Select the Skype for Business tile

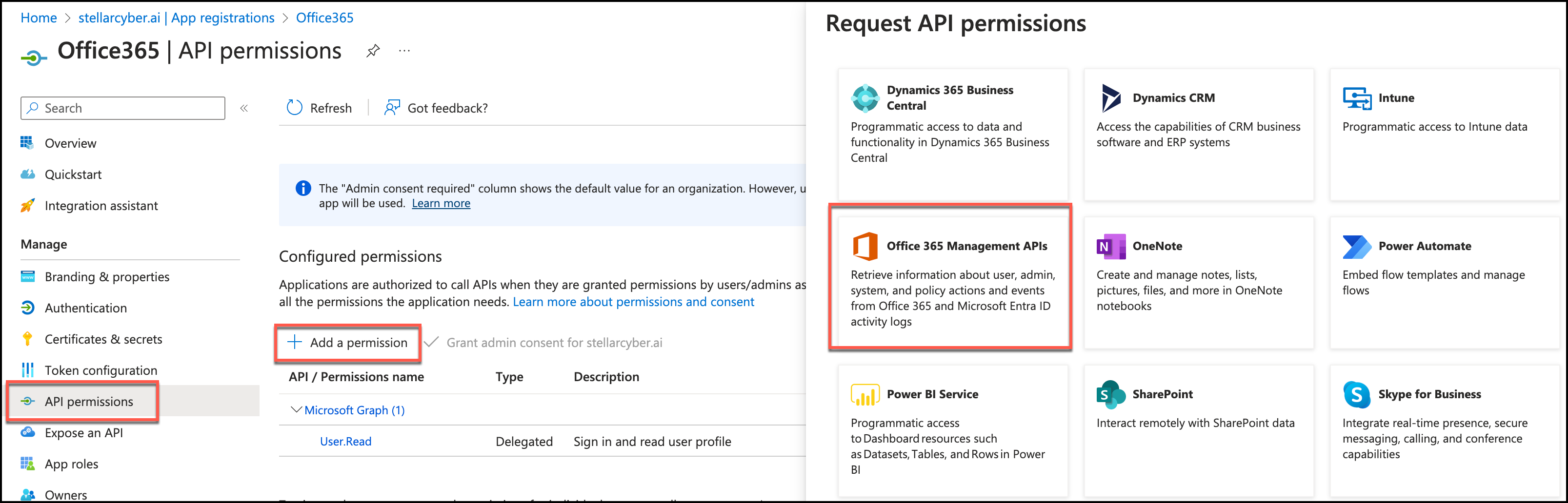(x=1443, y=430)
